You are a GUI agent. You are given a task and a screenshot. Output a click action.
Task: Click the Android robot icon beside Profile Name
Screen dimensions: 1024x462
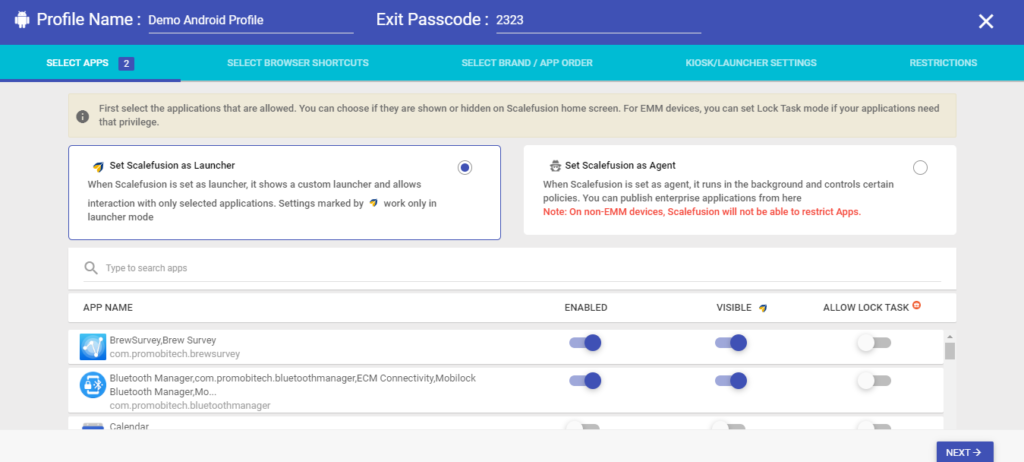(x=22, y=20)
